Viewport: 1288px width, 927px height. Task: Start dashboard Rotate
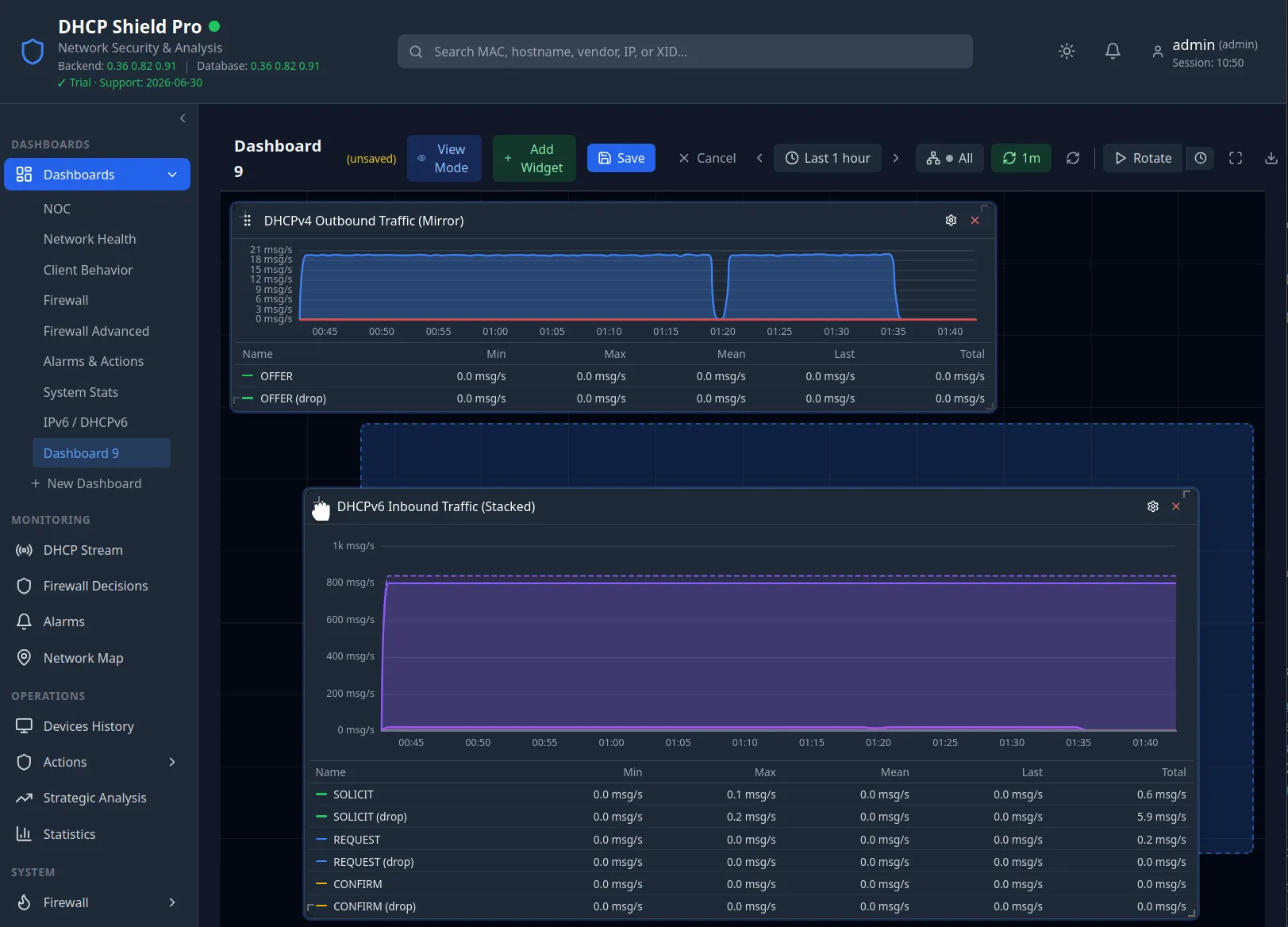[1143, 158]
